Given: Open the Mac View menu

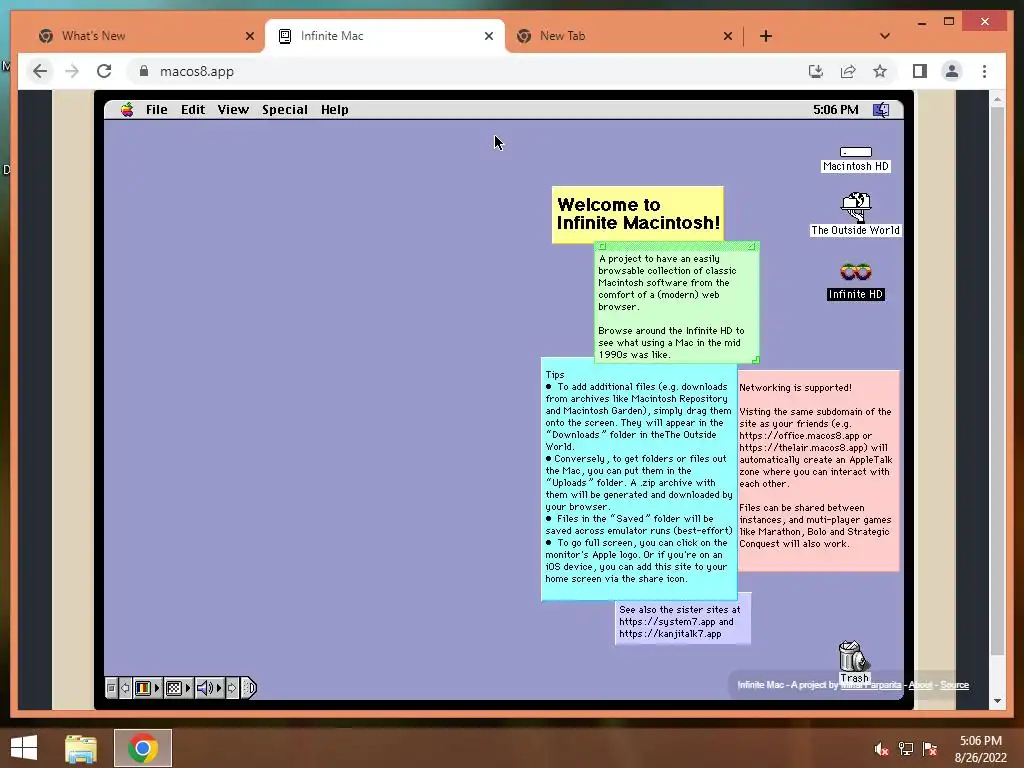Looking at the screenshot, I should [x=233, y=110].
